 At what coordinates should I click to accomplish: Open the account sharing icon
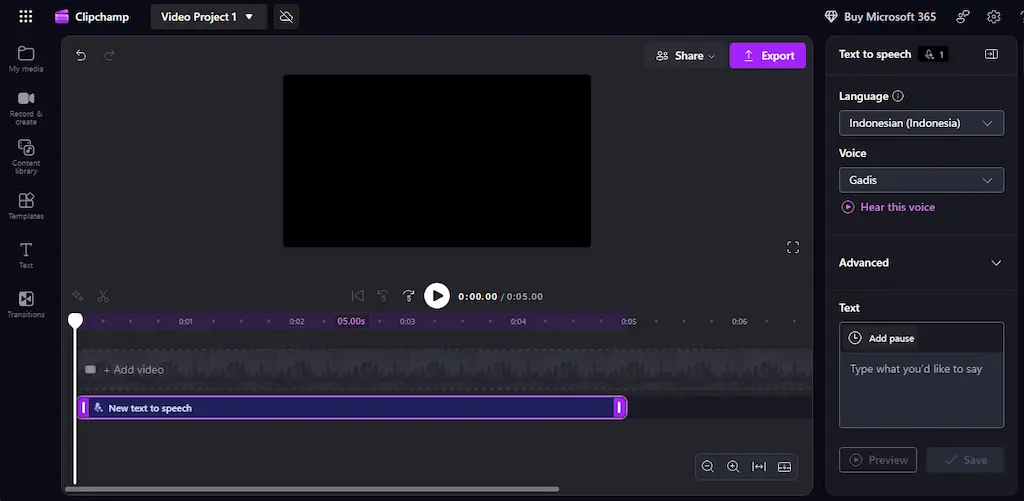963,16
